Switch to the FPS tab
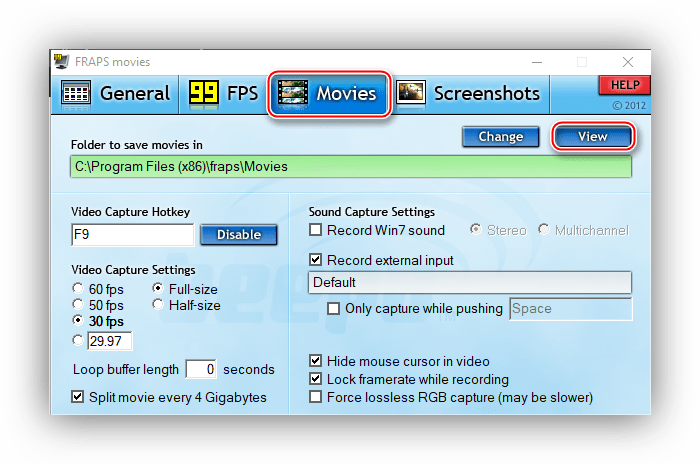 click(223, 94)
